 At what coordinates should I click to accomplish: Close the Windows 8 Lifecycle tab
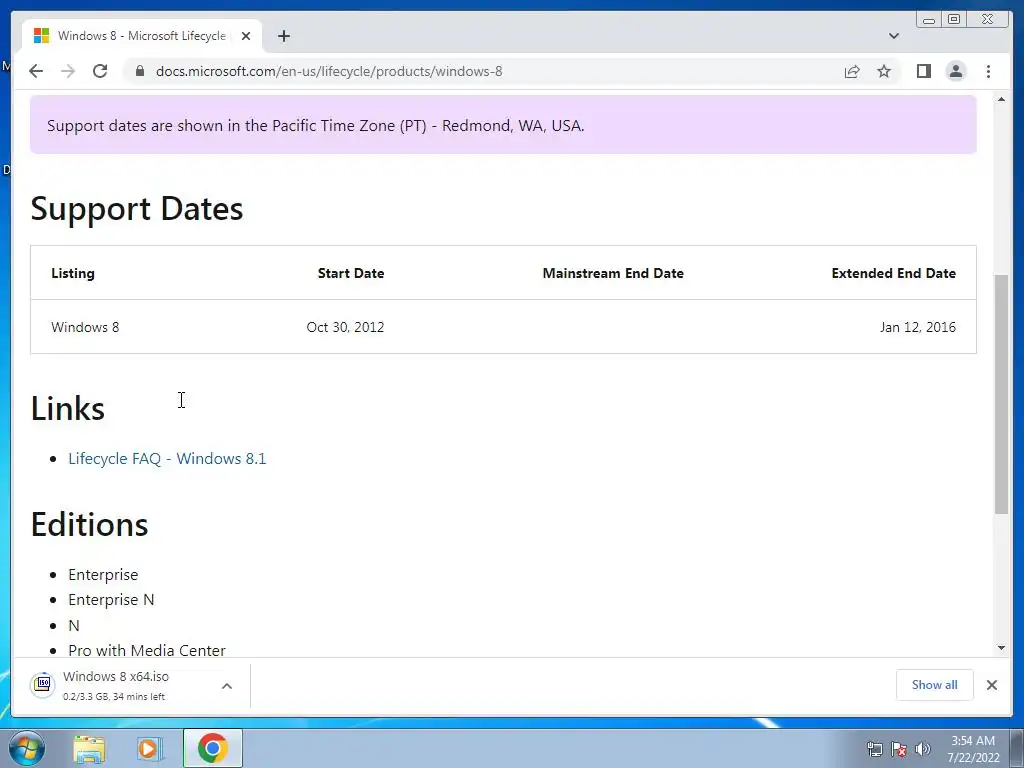(246, 36)
